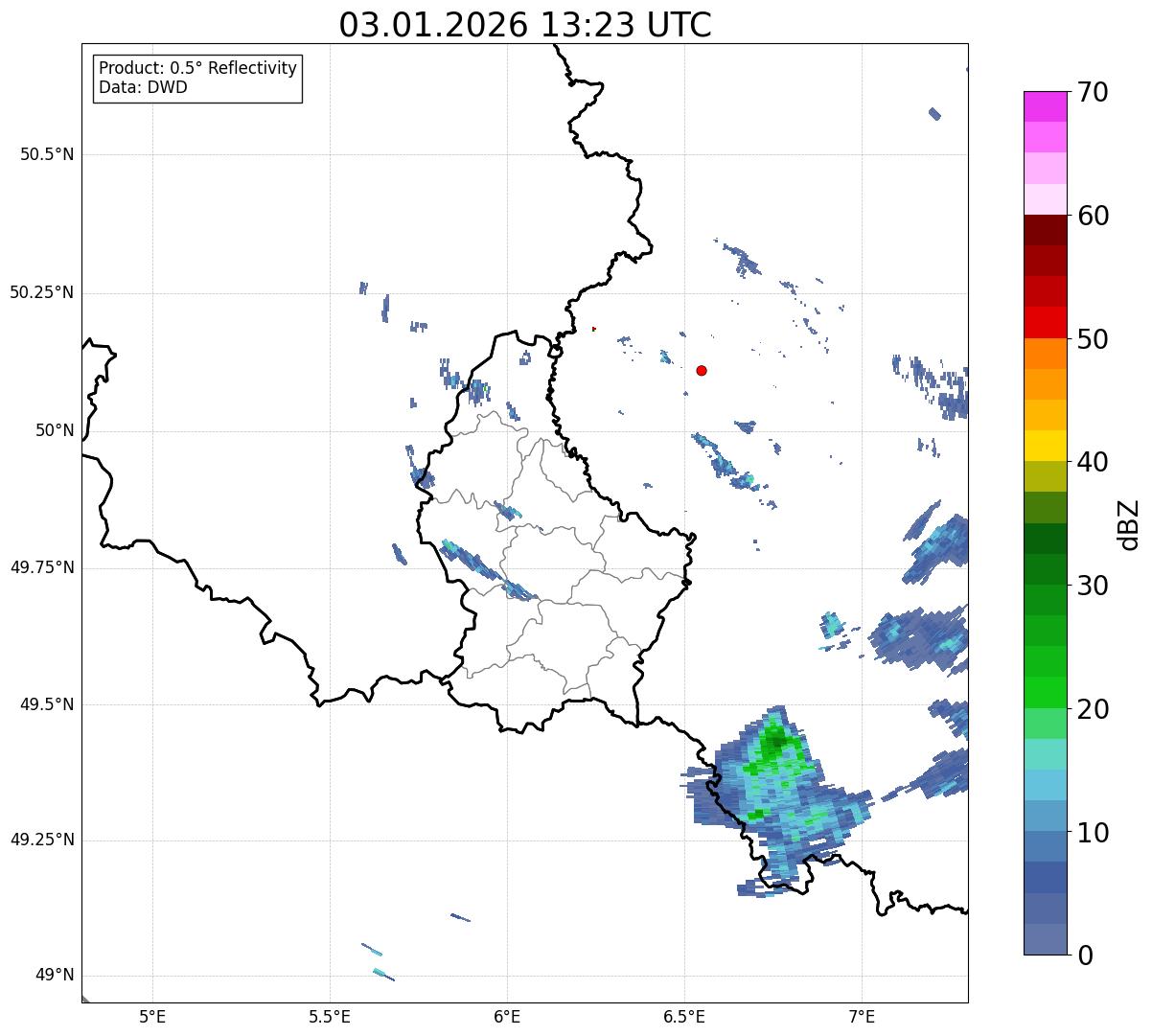Click the longitude label "5°E"

coord(152,1016)
